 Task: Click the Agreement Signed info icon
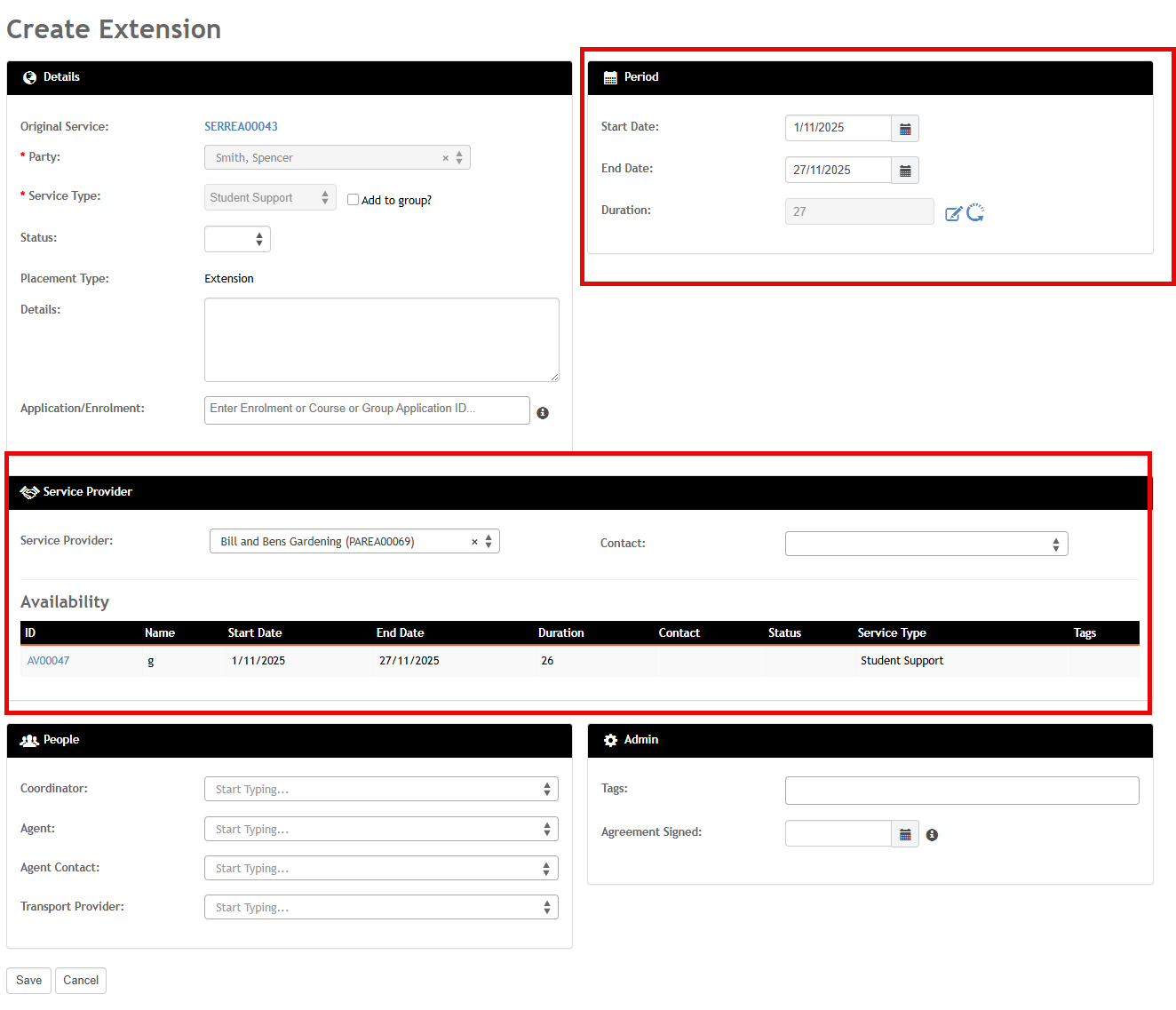click(x=932, y=835)
